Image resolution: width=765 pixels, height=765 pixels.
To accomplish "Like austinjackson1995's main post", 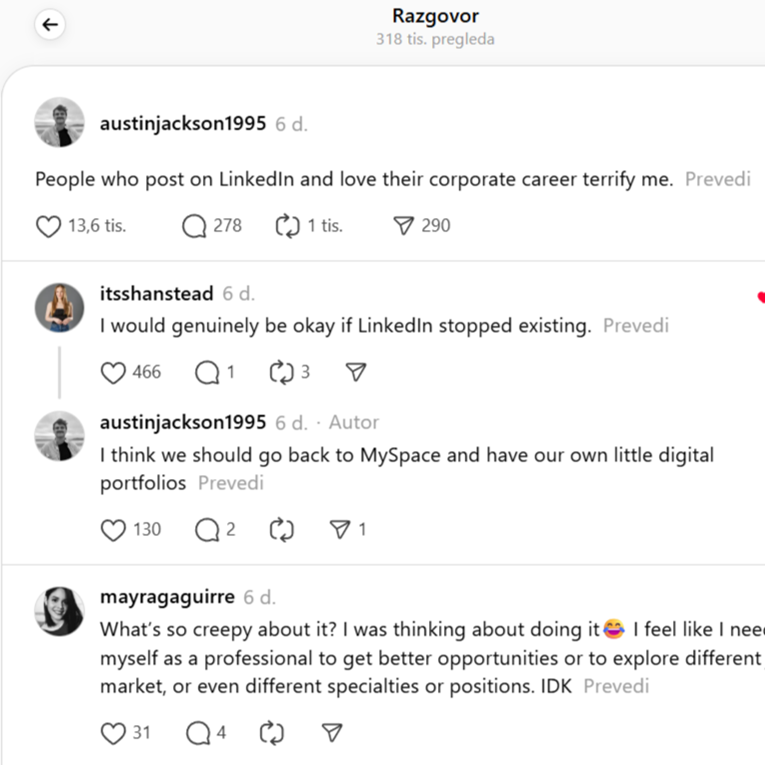I will [x=49, y=226].
